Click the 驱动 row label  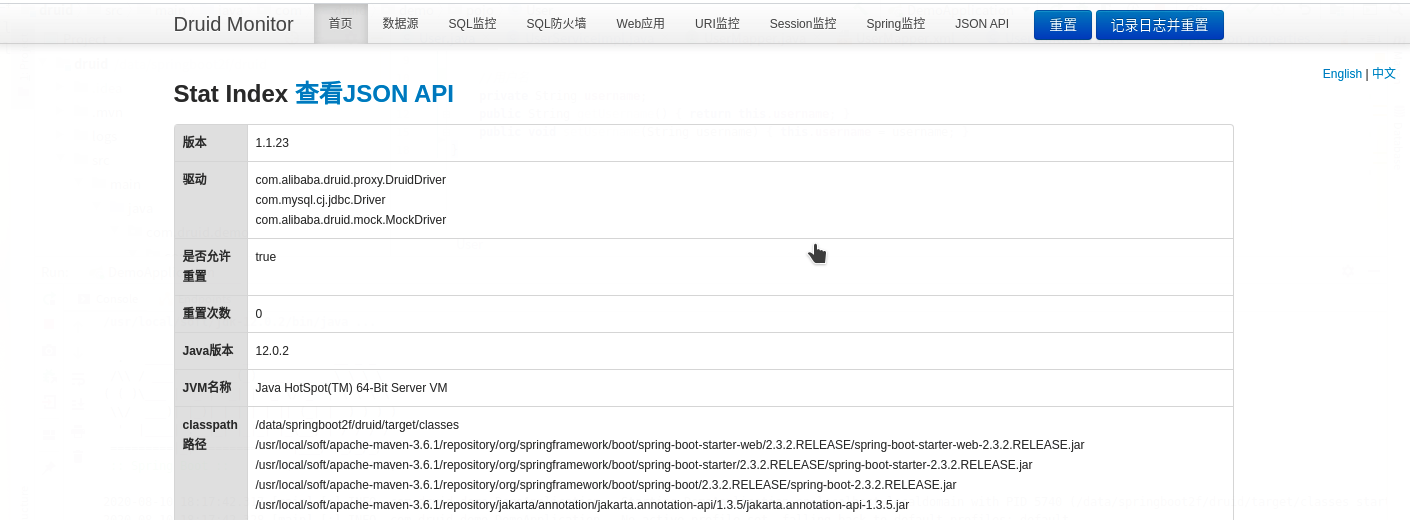(194, 180)
